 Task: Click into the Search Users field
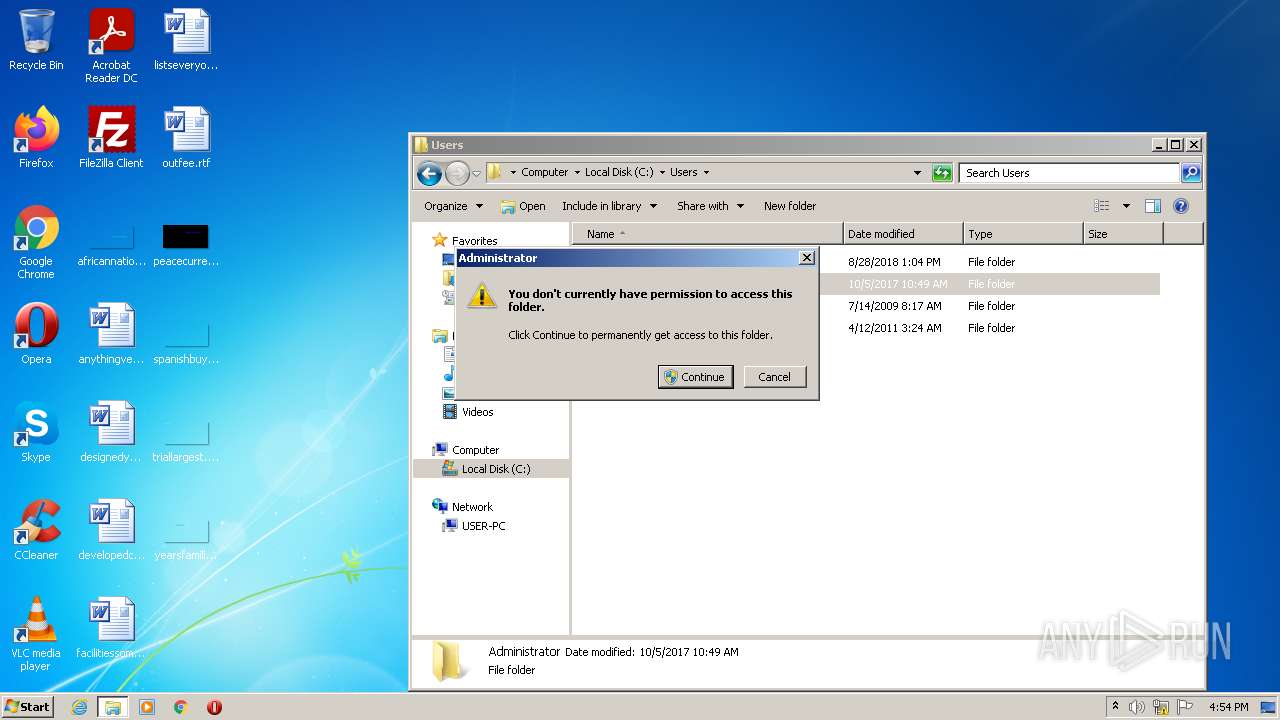(1069, 173)
